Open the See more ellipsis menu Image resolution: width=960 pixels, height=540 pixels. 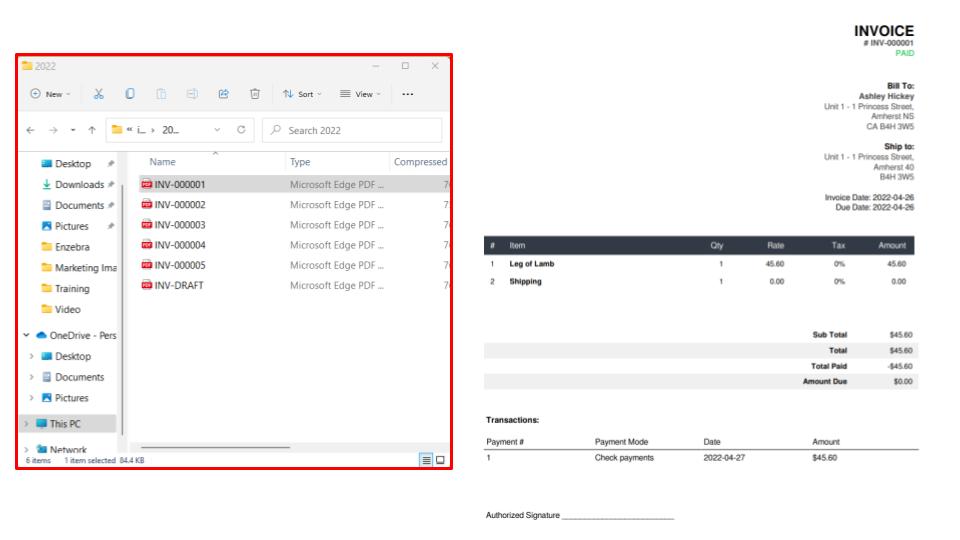[x=407, y=94]
